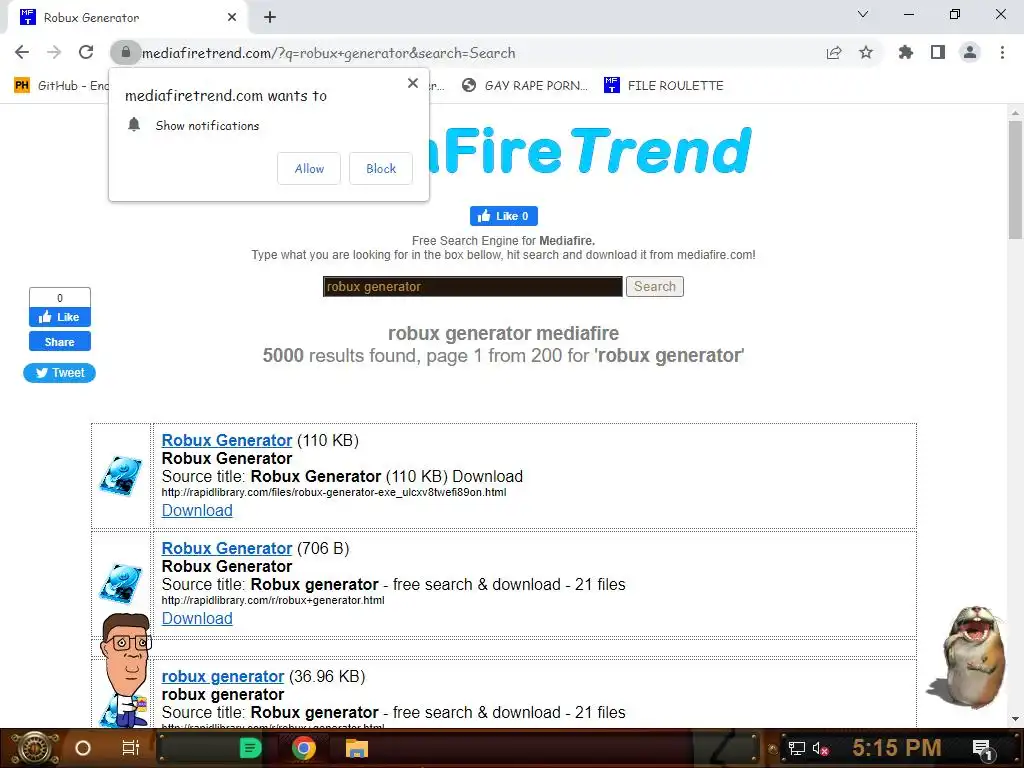Go back using browser back arrow
Image resolution: width=1024 pixels, height=768 pixels.
(22, 52)
